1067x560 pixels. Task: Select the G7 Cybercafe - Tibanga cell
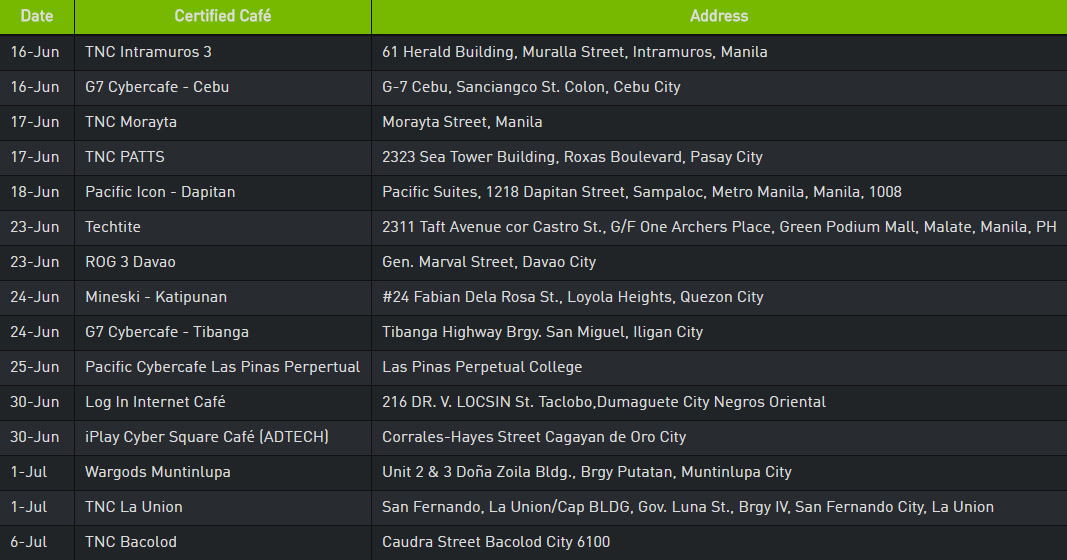tap(223, 333)
